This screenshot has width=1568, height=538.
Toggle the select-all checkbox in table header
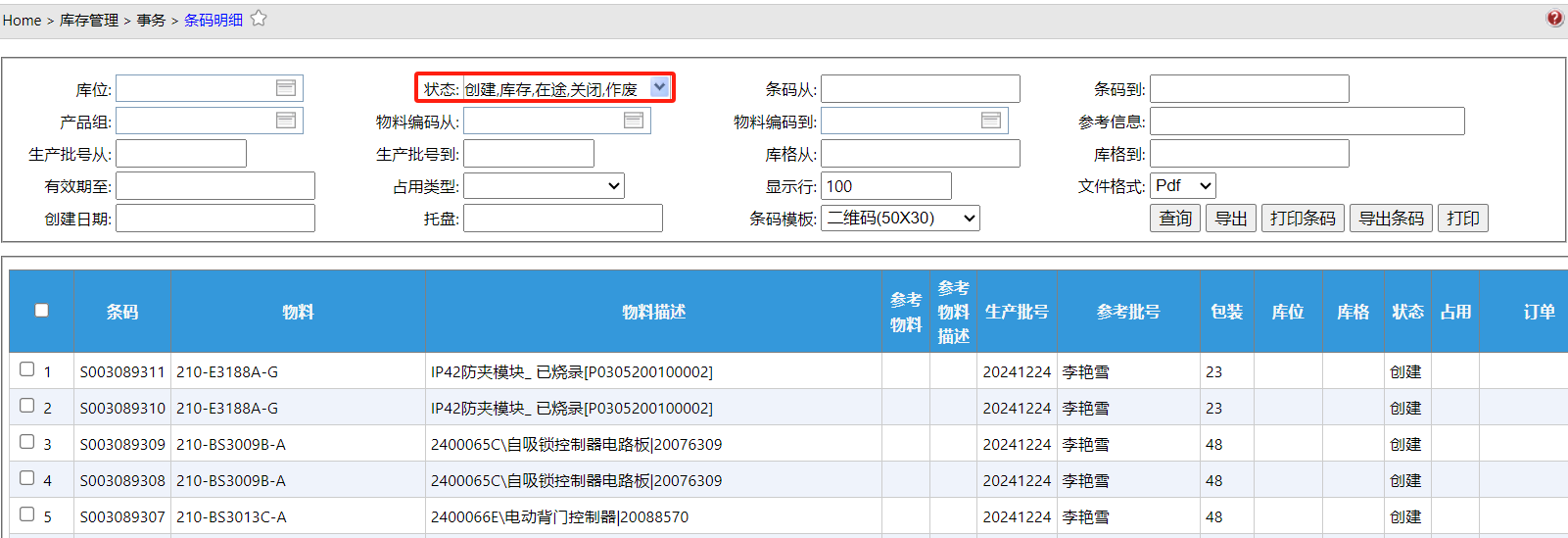[x=41, y=311]
